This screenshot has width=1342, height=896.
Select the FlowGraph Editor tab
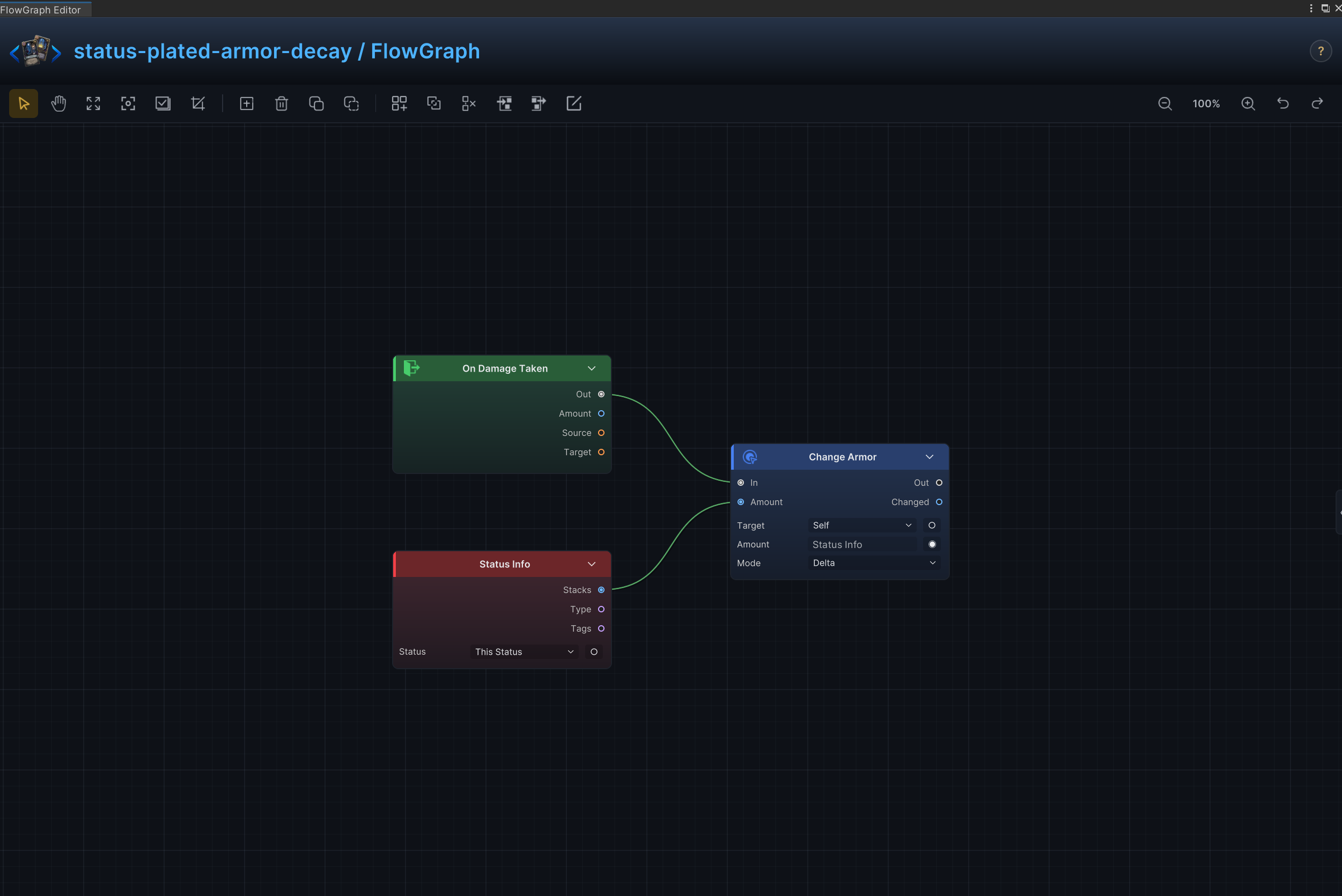[41, 10]
